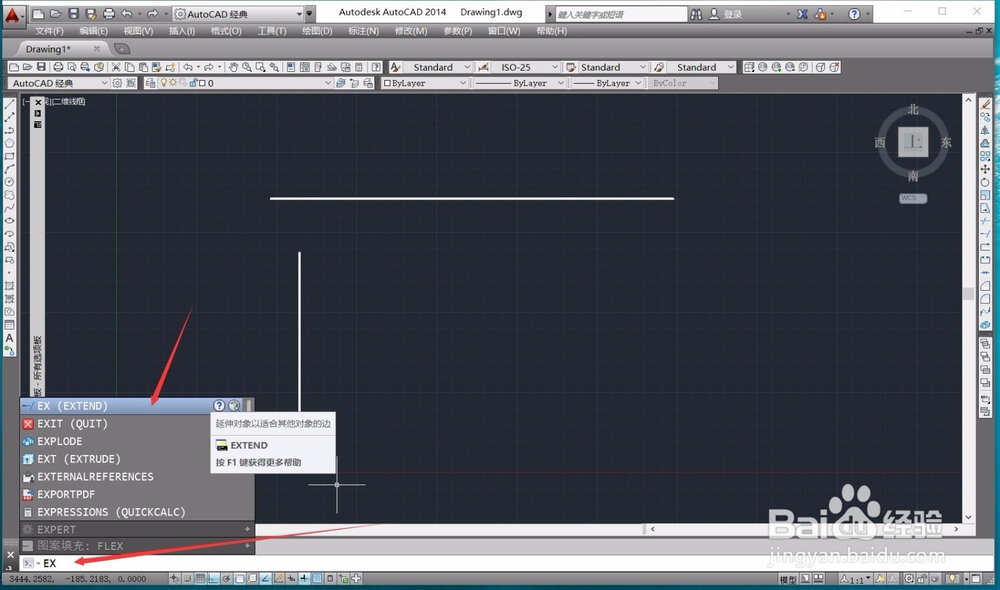Click the internet search icon on EX suggestion
Screen dimensions: 1000x590
[234, 406]
